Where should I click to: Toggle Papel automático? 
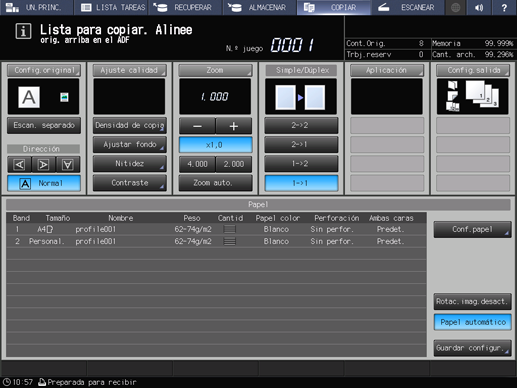pos(472,322)
